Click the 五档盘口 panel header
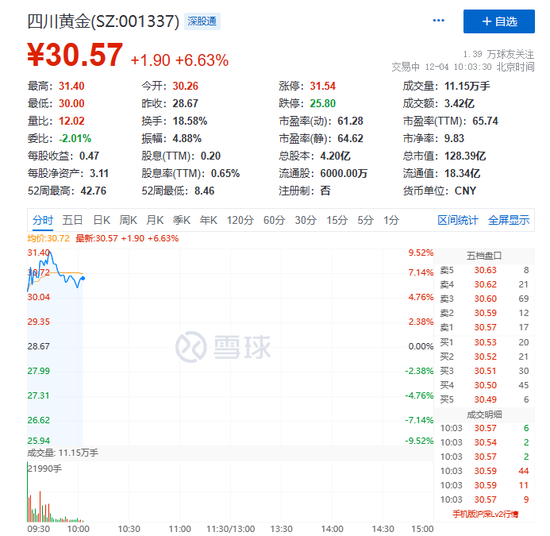The height and width of the screenshot is (536, 550). click(484, 256)
